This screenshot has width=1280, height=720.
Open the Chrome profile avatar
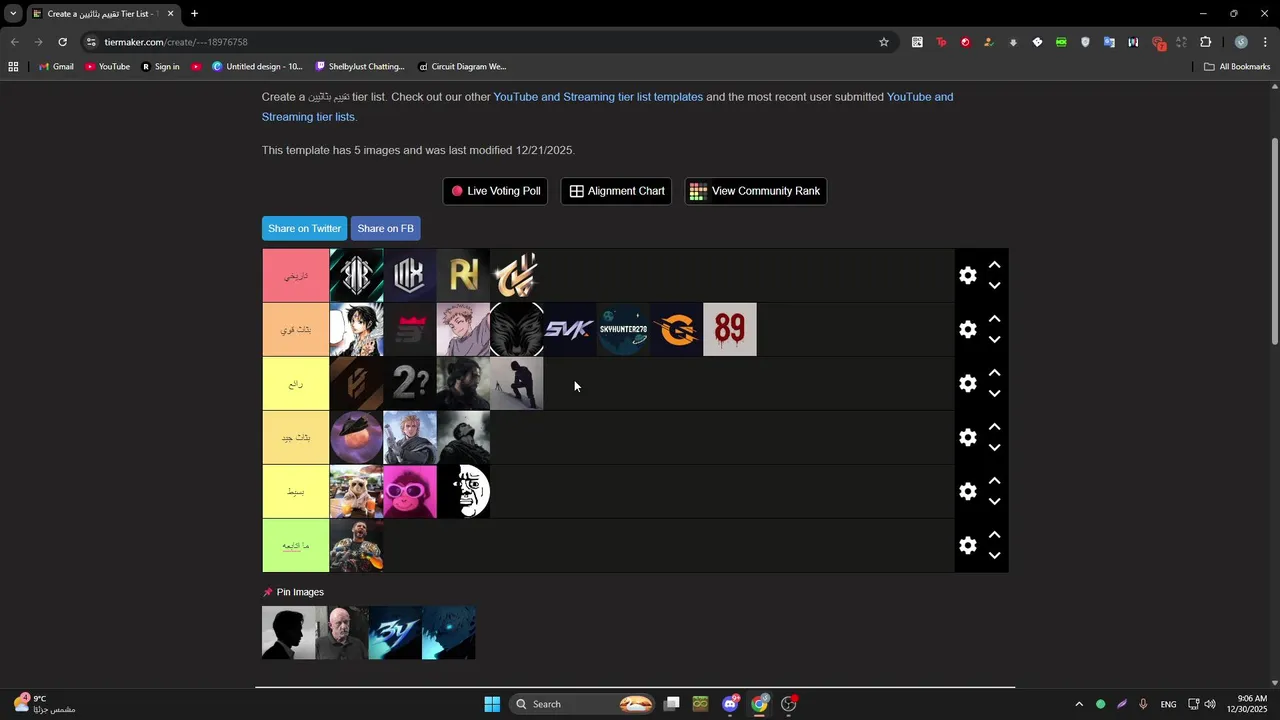(1241, 42)
